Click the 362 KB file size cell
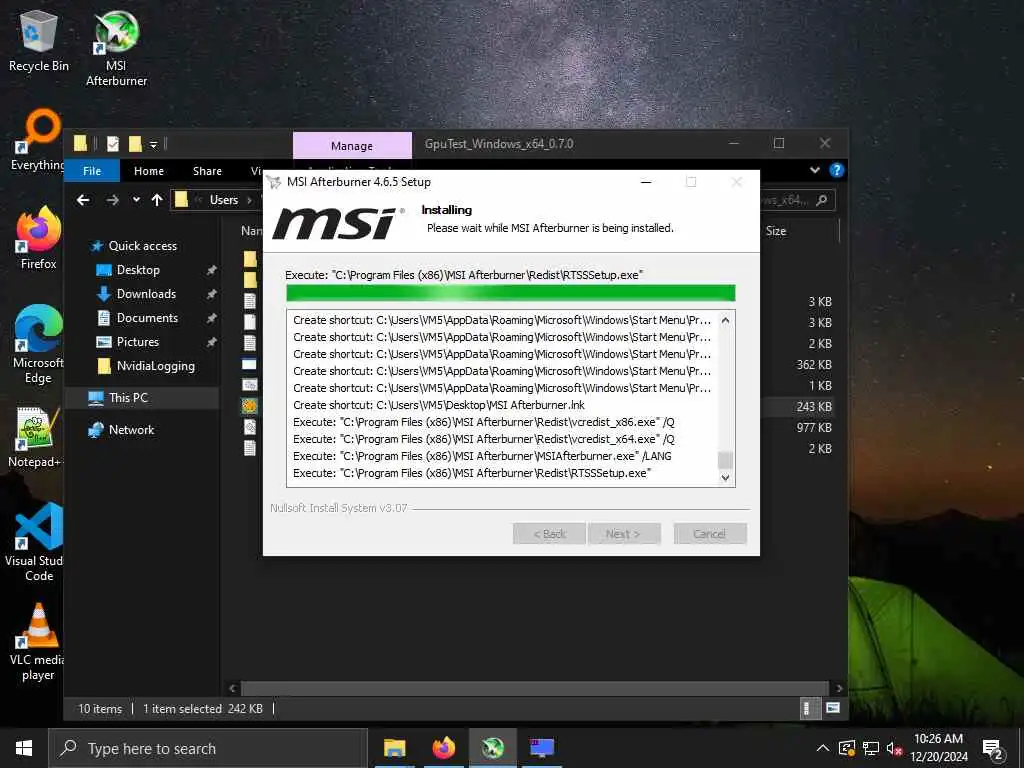 [x=814, y=365]
